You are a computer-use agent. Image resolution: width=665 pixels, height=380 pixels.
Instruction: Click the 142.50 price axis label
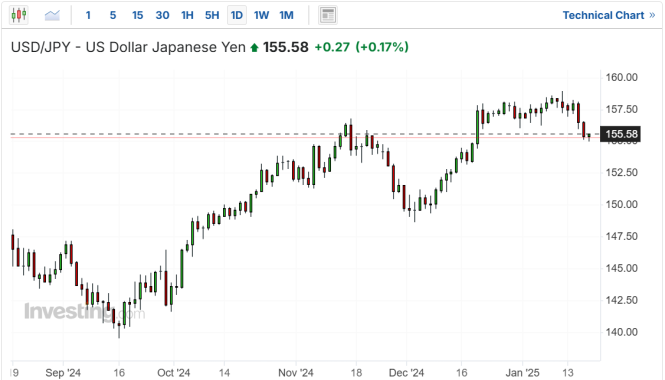pyautogui.click(x=621, y=300)
